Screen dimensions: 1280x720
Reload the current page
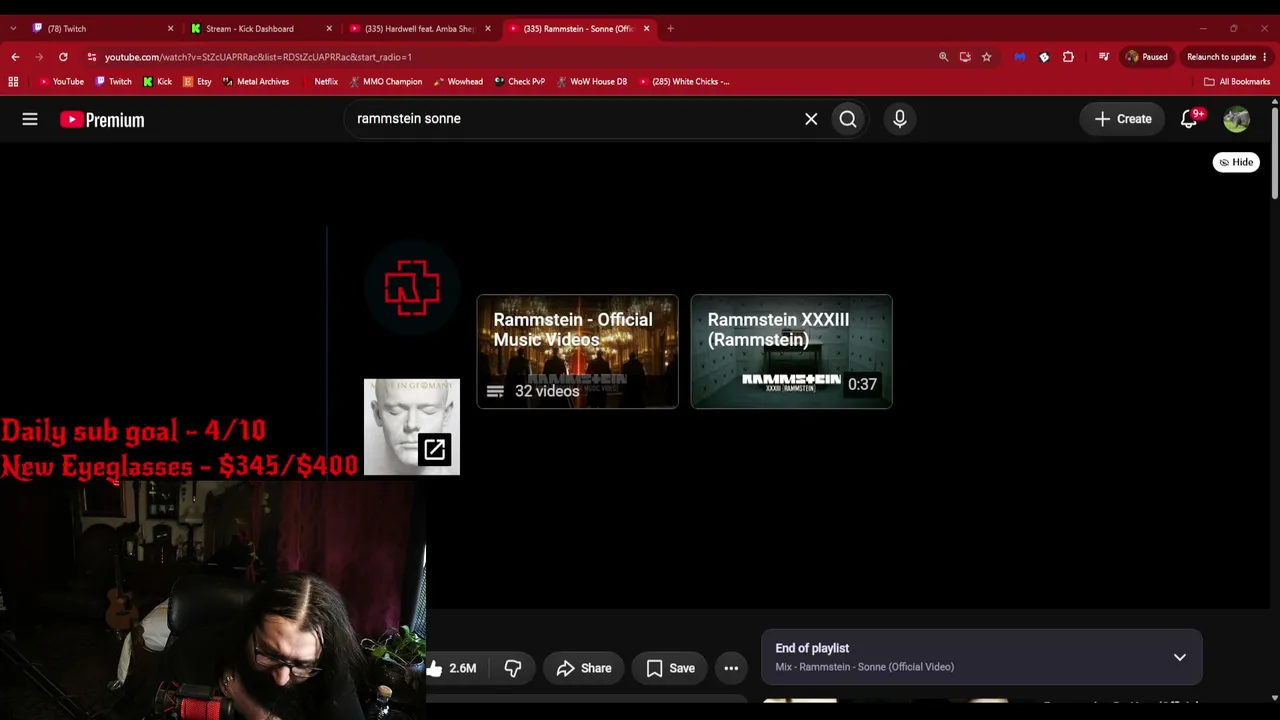pyautogui.click(x=63, y=57)
